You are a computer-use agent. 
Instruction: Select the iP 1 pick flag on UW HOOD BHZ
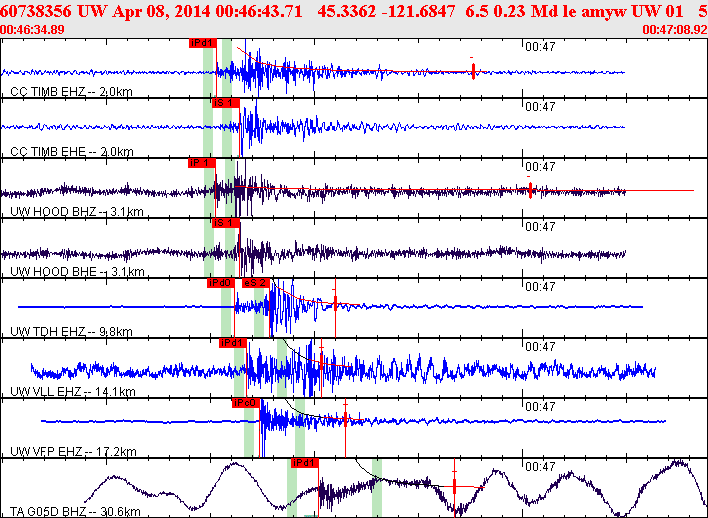click(202, 163)
